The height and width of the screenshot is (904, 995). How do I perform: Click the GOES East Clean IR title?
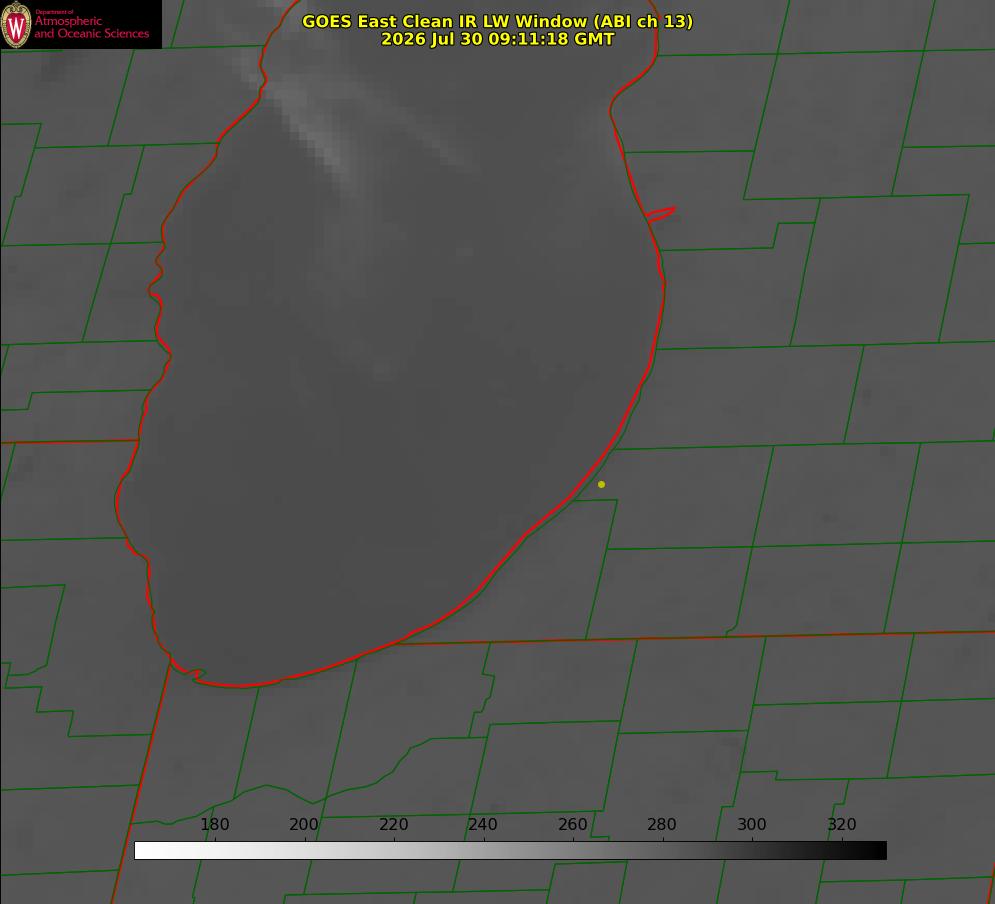click(497, 21)
